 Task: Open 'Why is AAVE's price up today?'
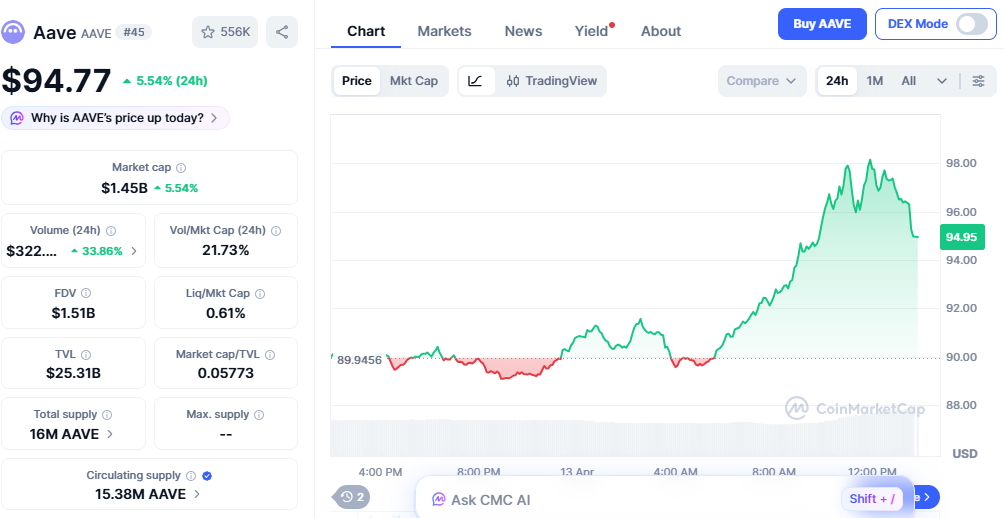(x=115, y=118)
